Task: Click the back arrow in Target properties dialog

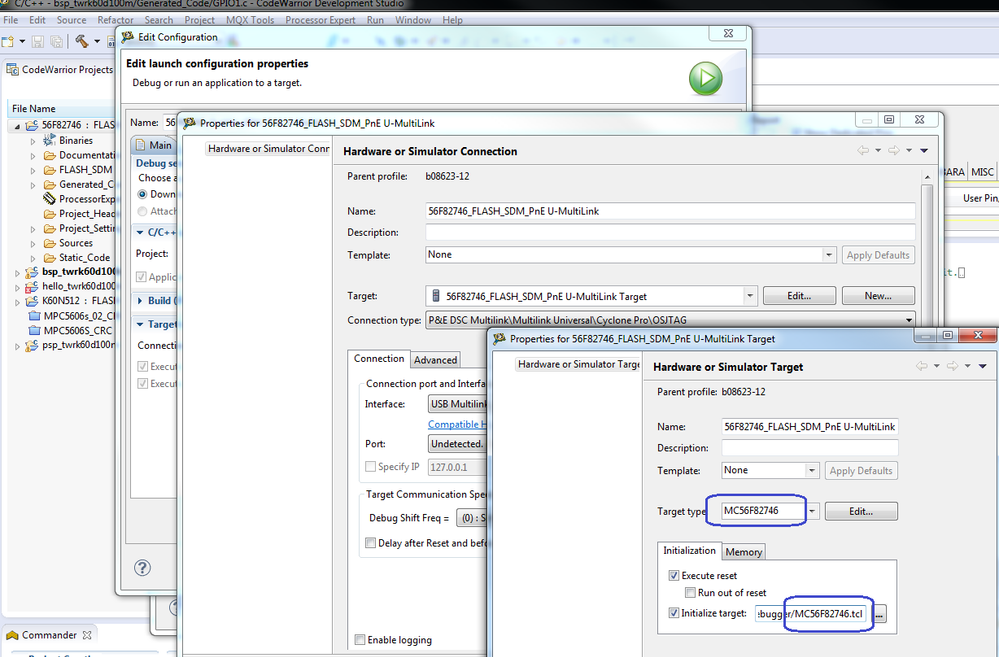Action: (x=921, y=366)
